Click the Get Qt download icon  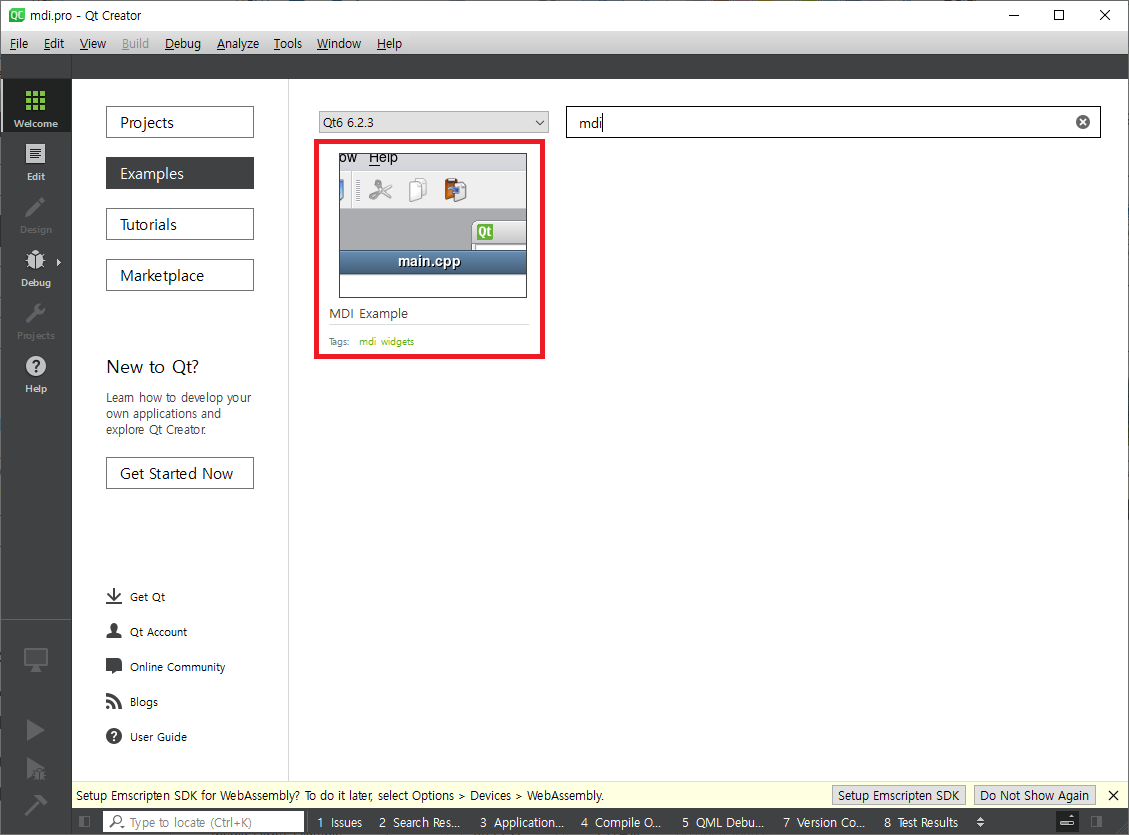[114, 596]
